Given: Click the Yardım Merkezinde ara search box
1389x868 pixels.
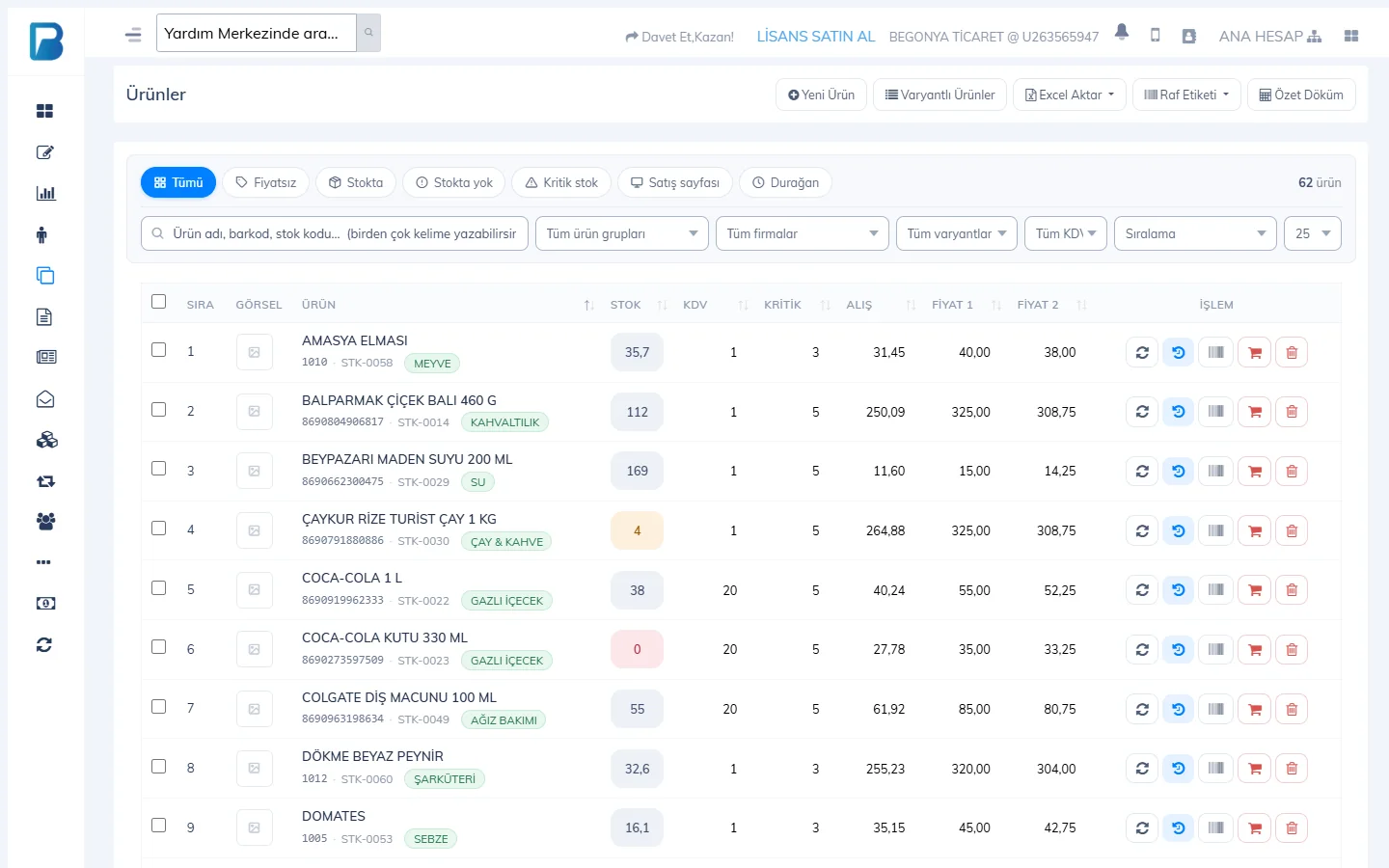Looking at the screenshot, I should pyautogui.click(x=257, y=34).
